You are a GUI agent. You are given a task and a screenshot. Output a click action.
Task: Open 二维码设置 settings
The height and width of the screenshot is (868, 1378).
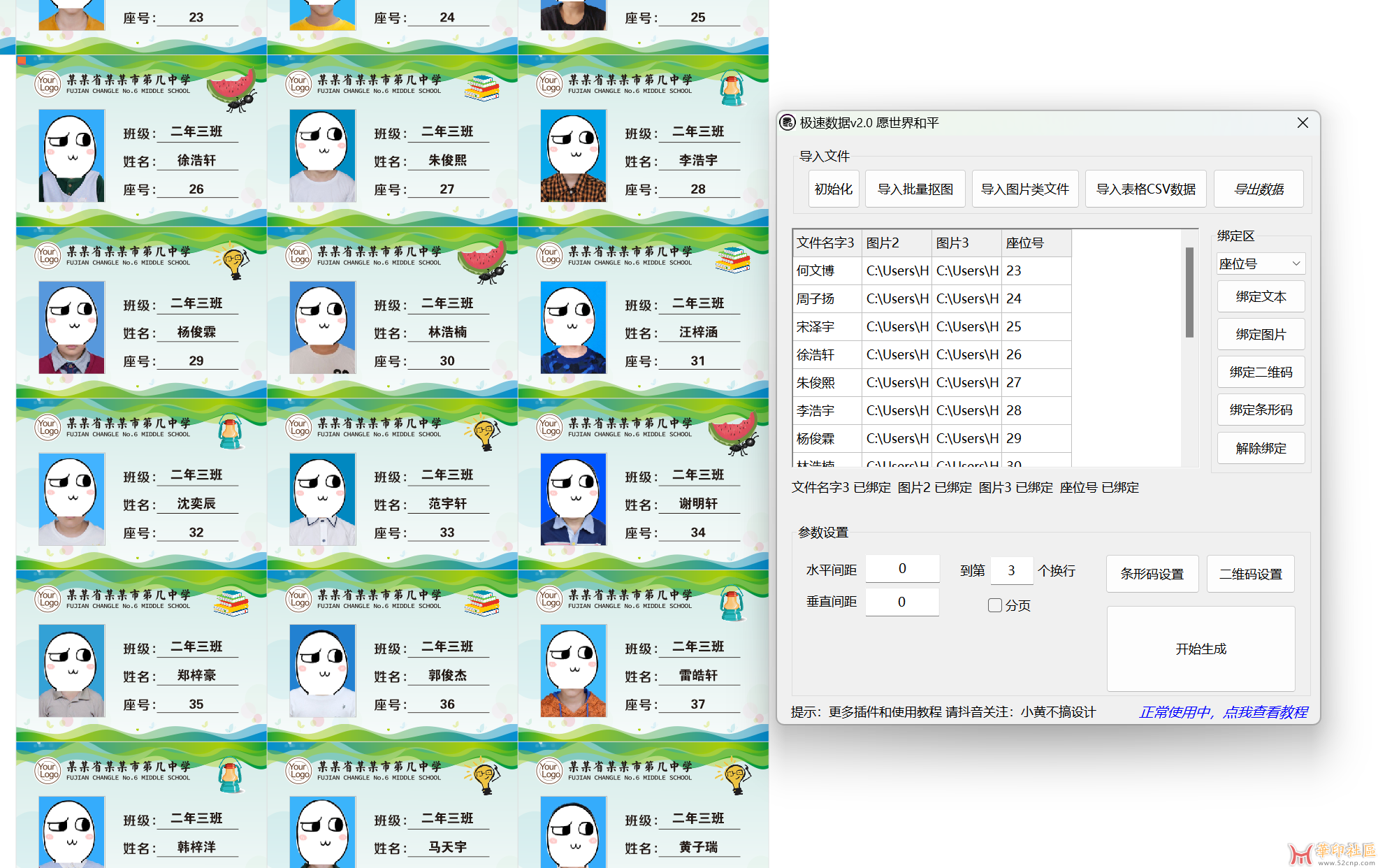click(x=1250, y=574)
